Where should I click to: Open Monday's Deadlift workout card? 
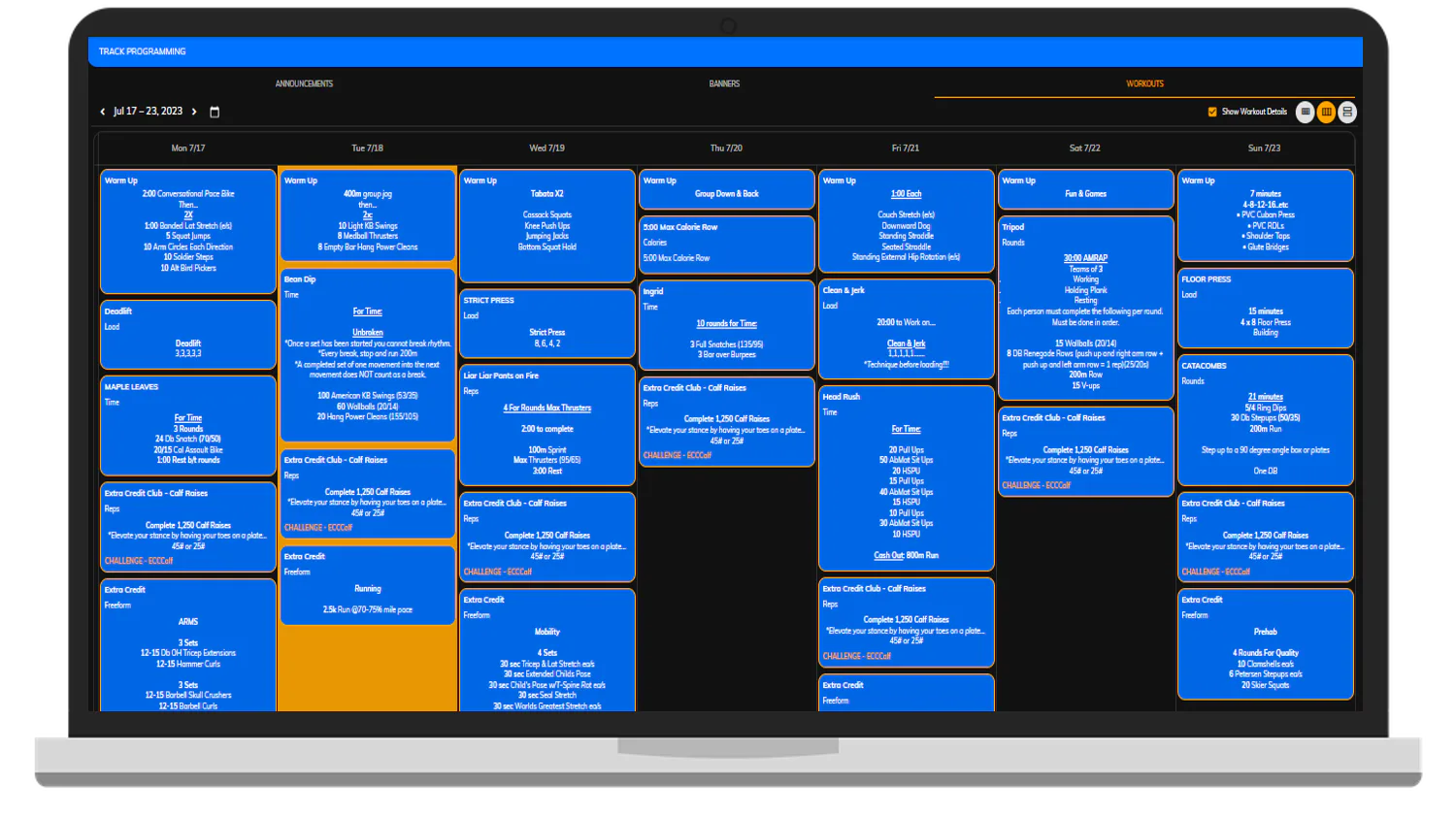(x=188, y=334)
